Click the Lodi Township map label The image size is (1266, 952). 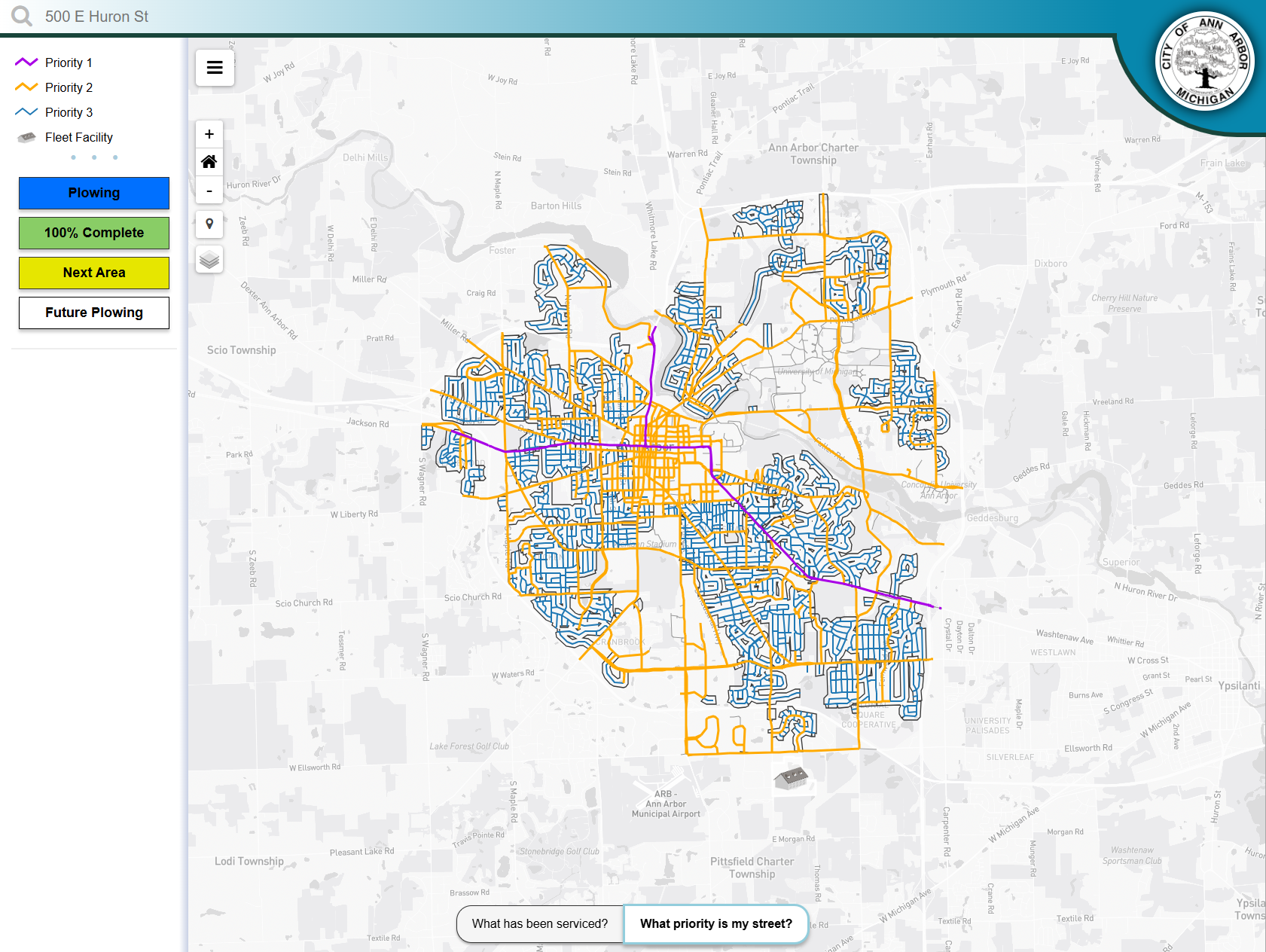pos(249,861)
